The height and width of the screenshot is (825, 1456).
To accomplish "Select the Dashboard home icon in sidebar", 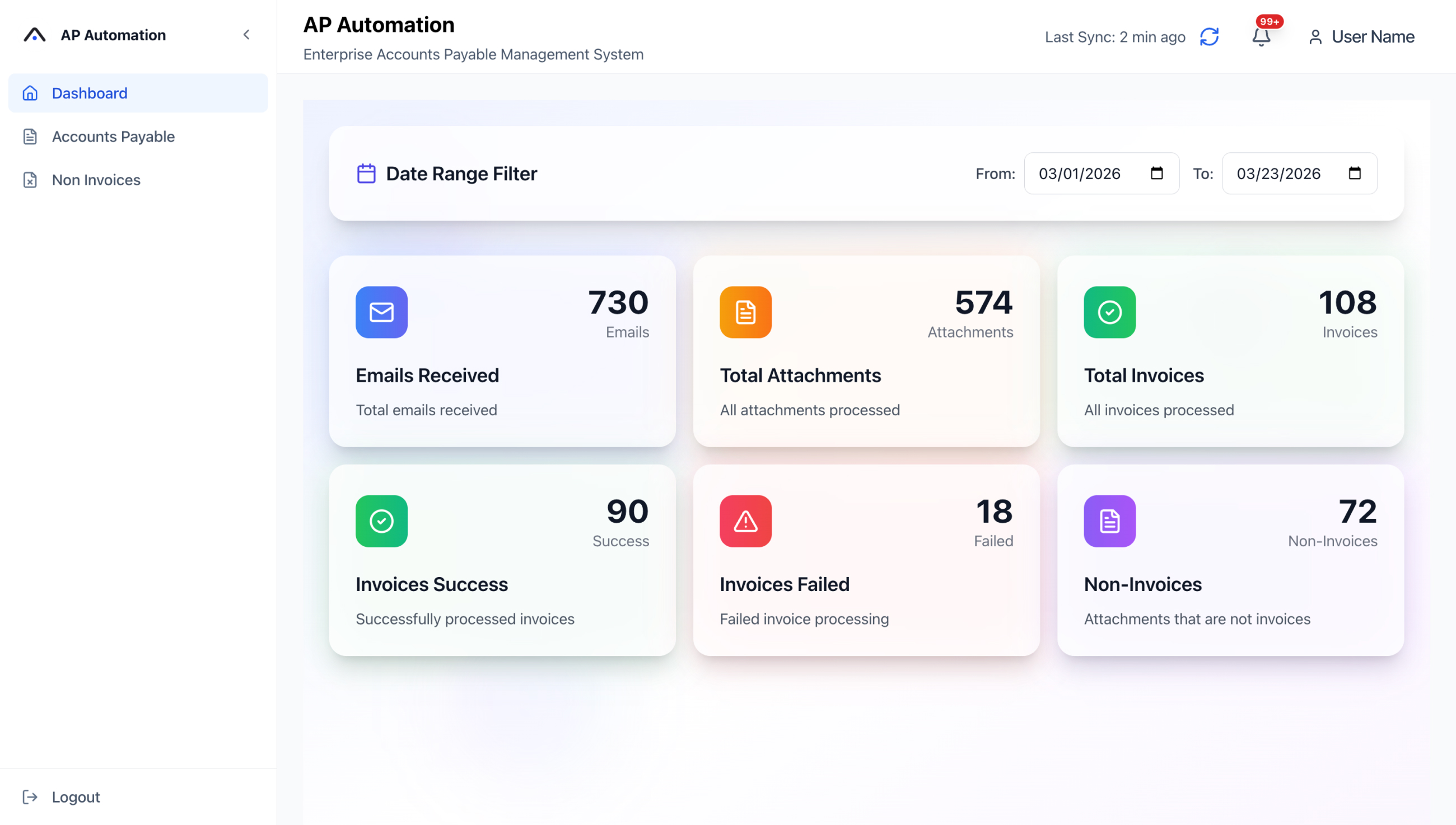I will tap(30, 93).
